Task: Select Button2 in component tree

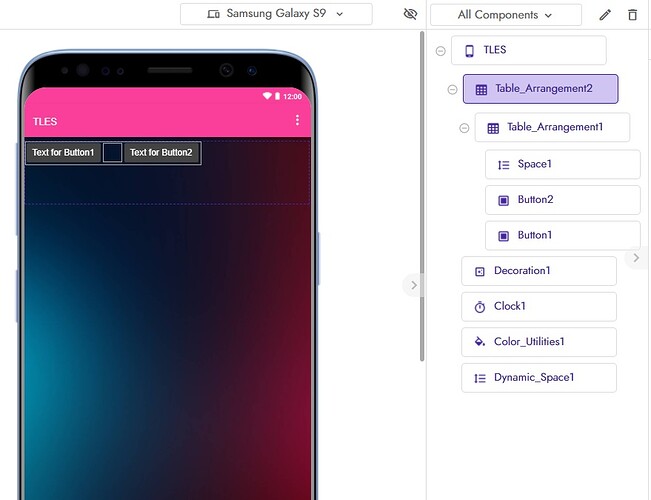Action: (x=563, y=200)
